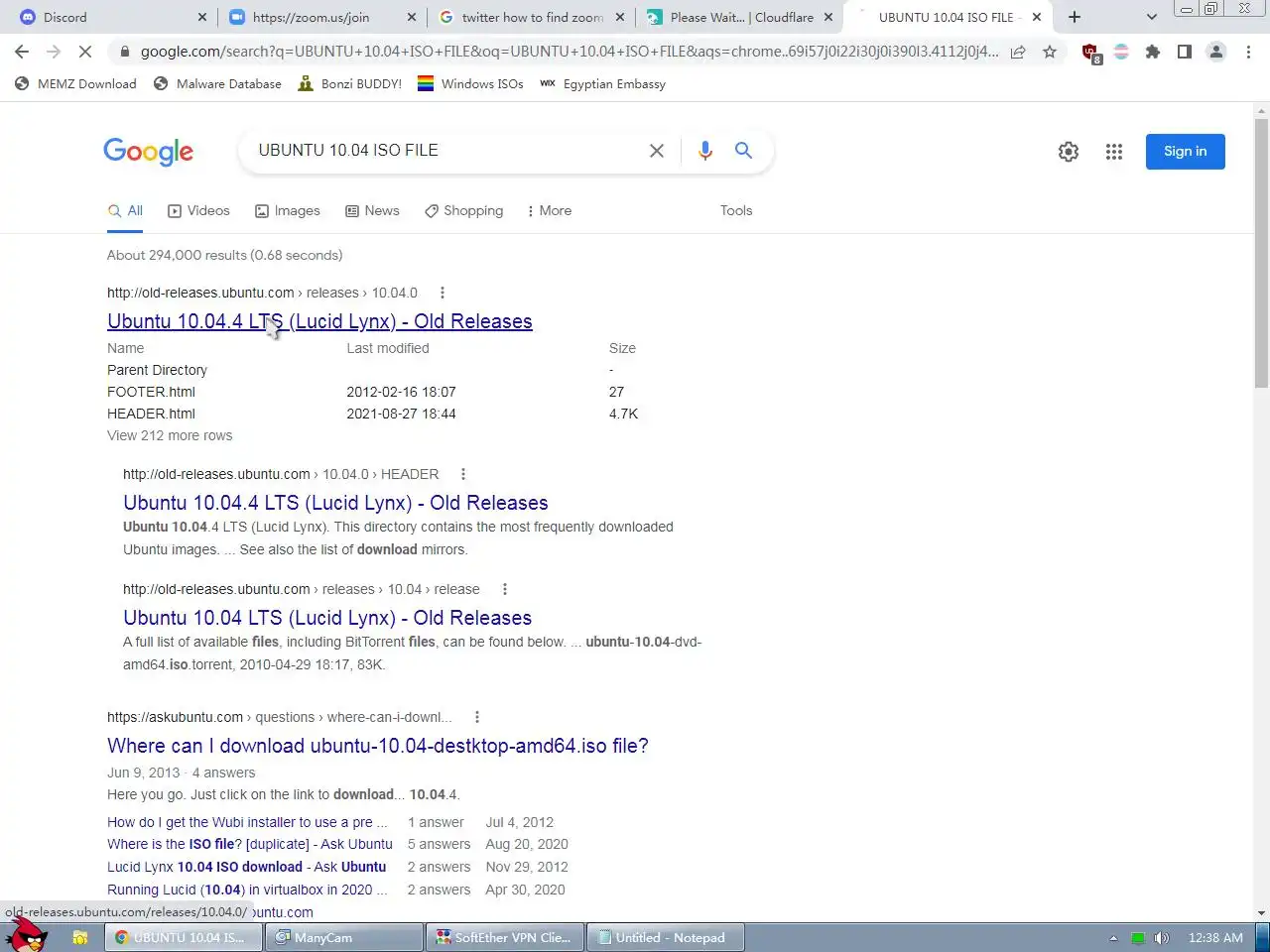Select the Shopping search filter
Image resolution: width=1270 pixels, height=952 pixels.
click(x=463, y=210)
